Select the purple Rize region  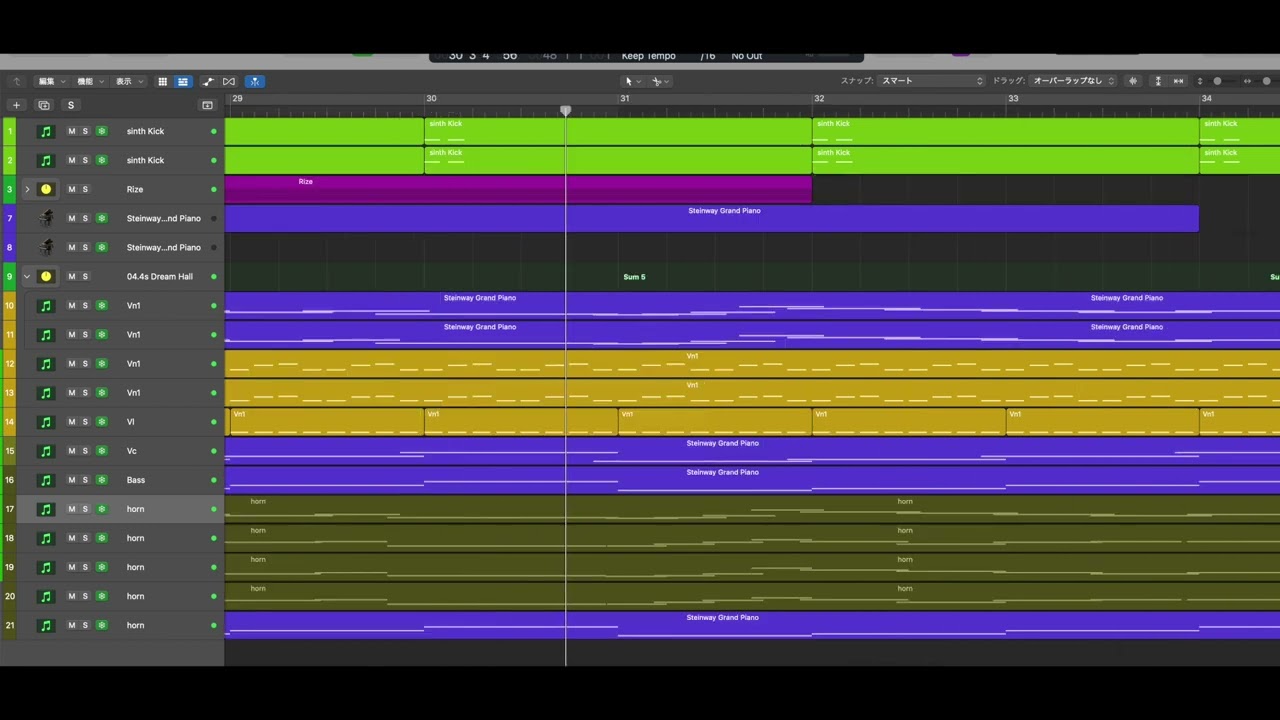pos(518,189)
